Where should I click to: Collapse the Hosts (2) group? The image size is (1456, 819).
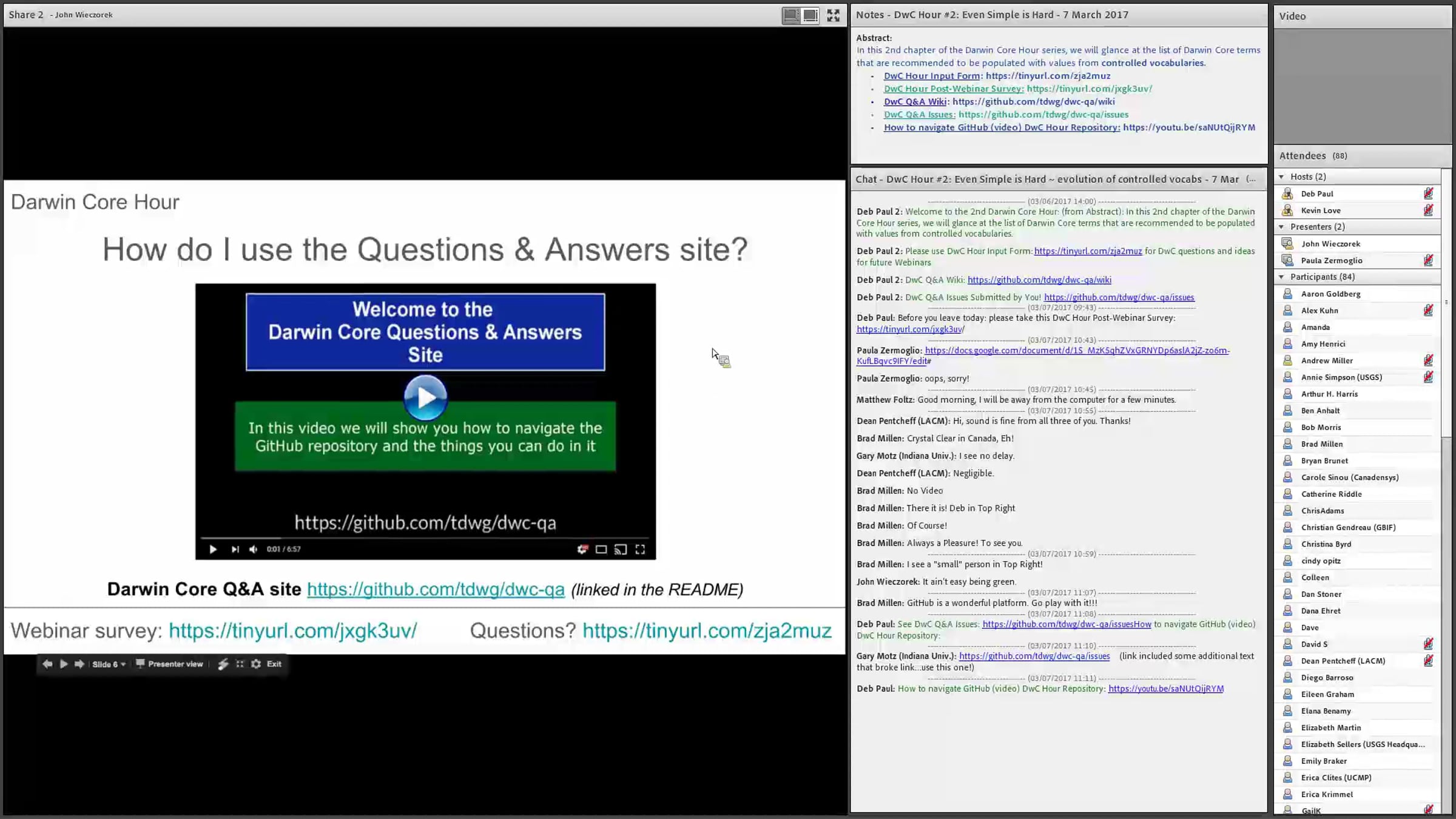(1281, 177)
